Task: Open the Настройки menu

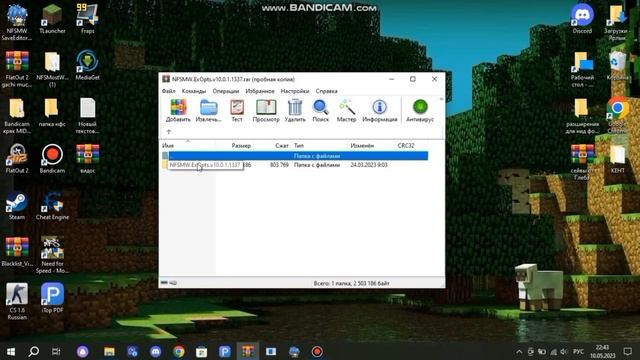Action: click(x=295, y=91)
